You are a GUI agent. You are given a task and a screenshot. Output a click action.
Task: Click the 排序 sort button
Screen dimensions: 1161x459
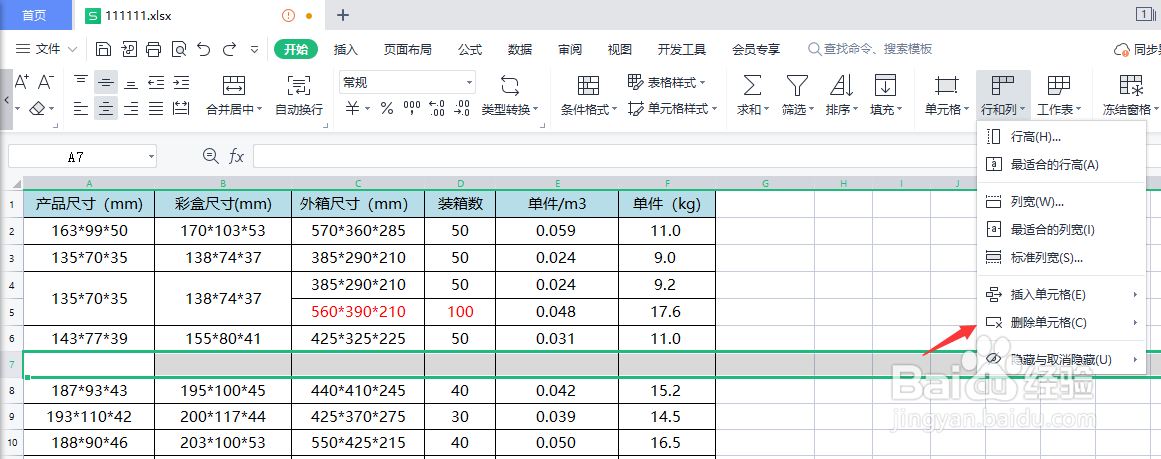(841, 96)
